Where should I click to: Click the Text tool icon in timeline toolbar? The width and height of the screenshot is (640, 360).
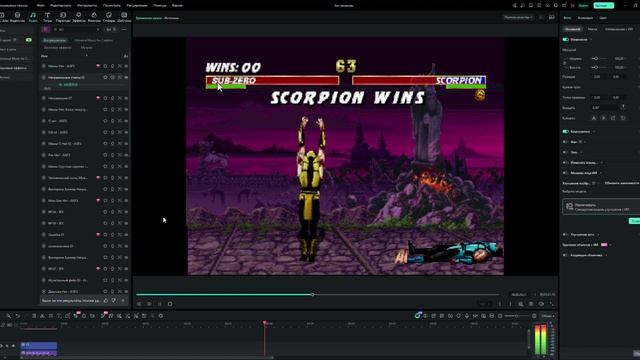(59, 316)
